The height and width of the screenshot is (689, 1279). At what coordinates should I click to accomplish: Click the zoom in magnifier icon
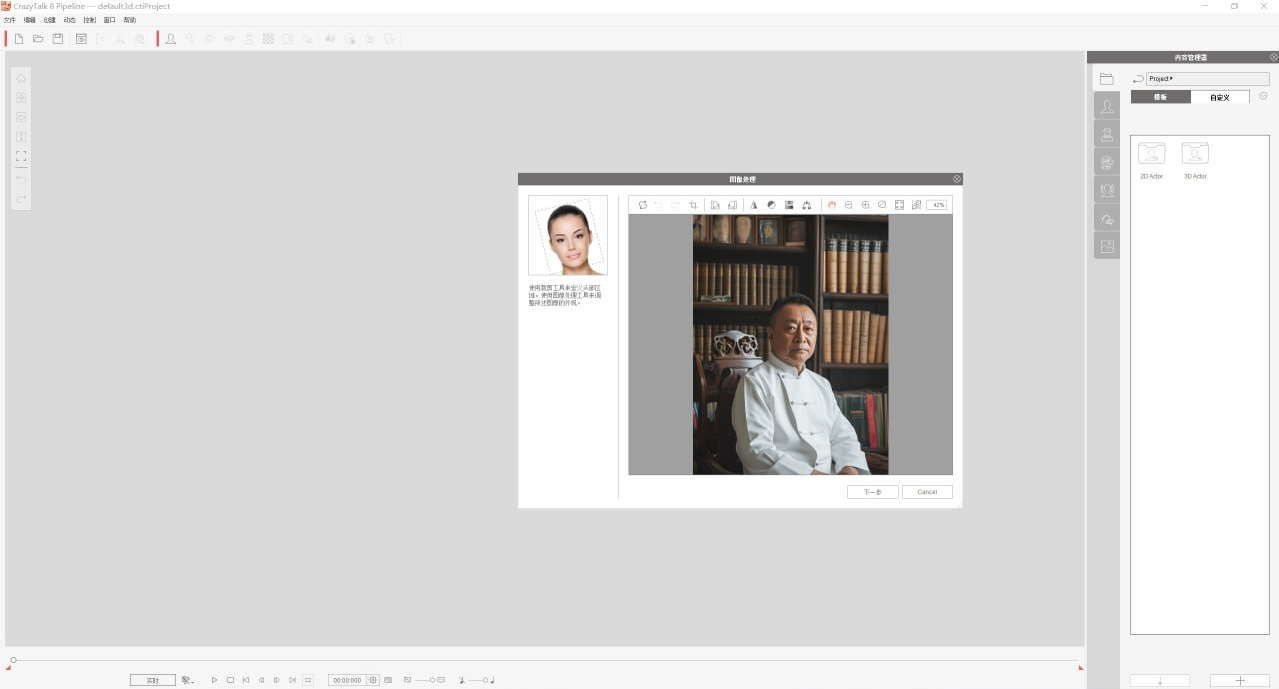click(x=865, y=205)
